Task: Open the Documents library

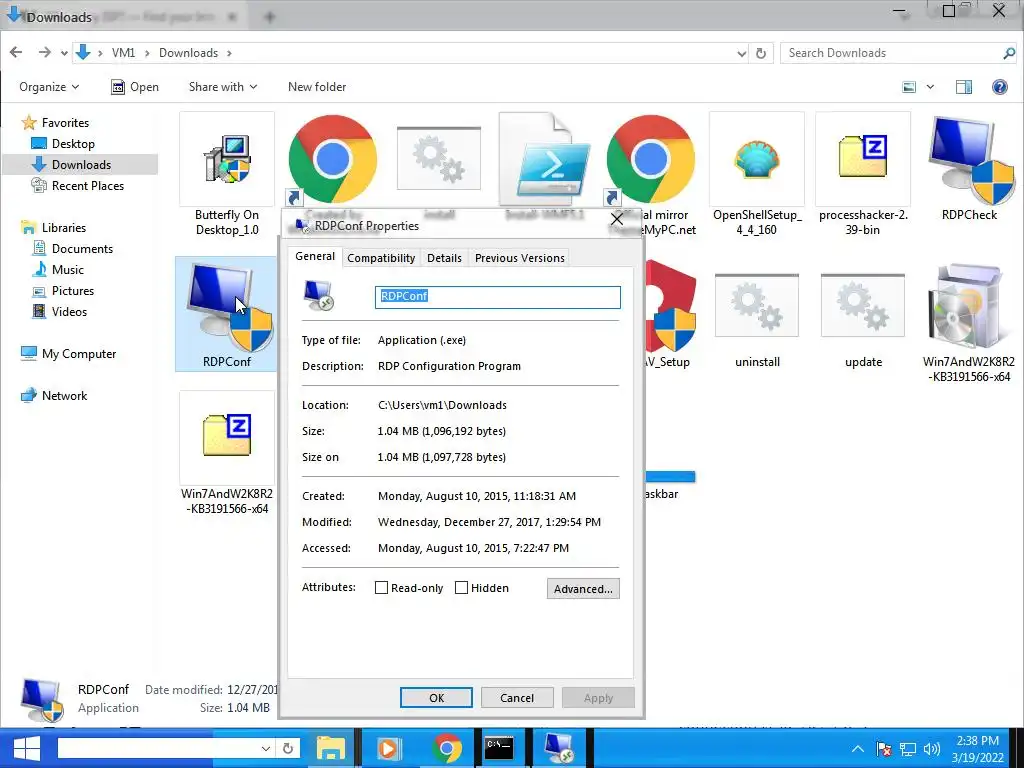Action: click(x=72, y=249)
